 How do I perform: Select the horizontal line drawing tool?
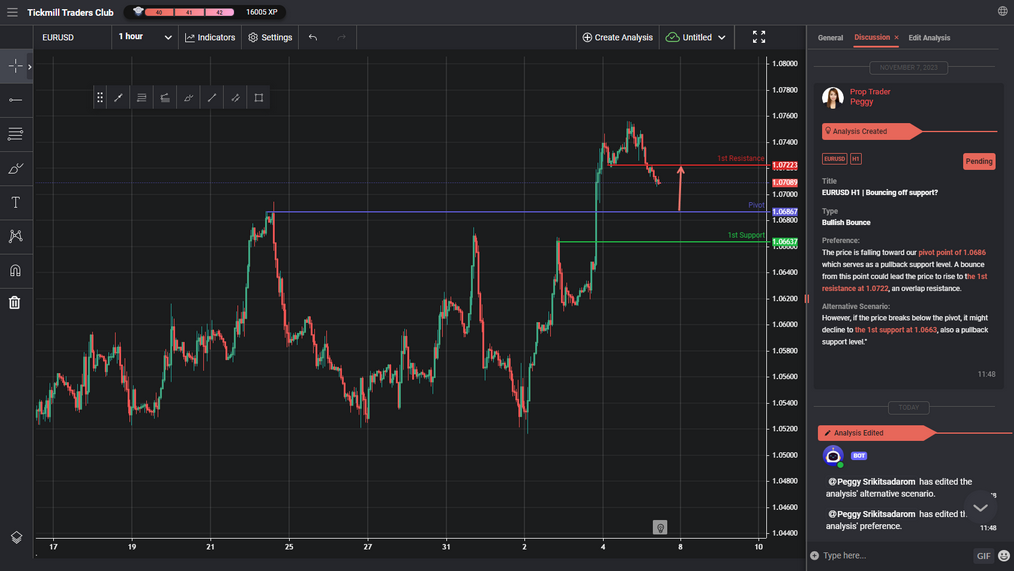pos(15,100)
